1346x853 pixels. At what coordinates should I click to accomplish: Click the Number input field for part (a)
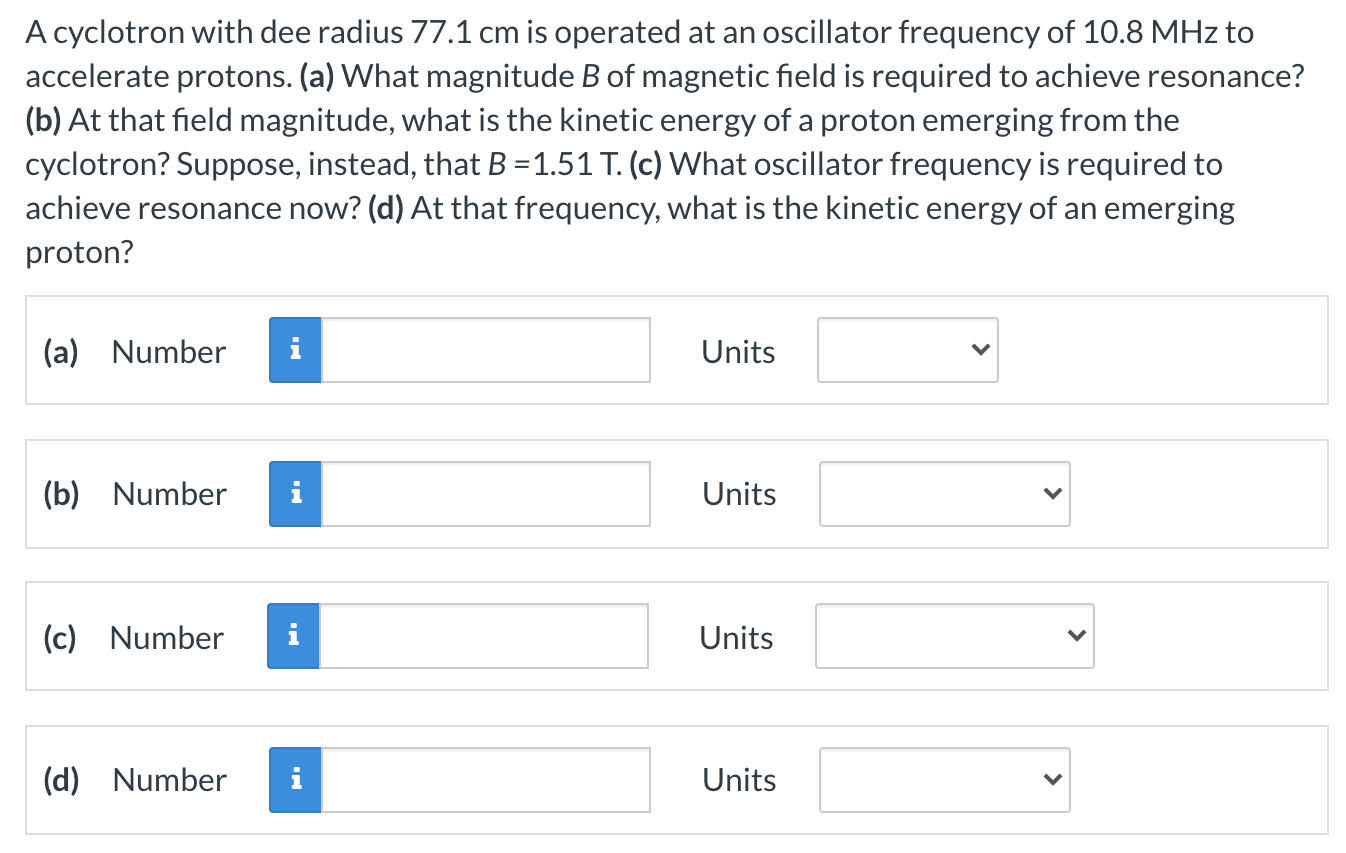click(485, 350)
